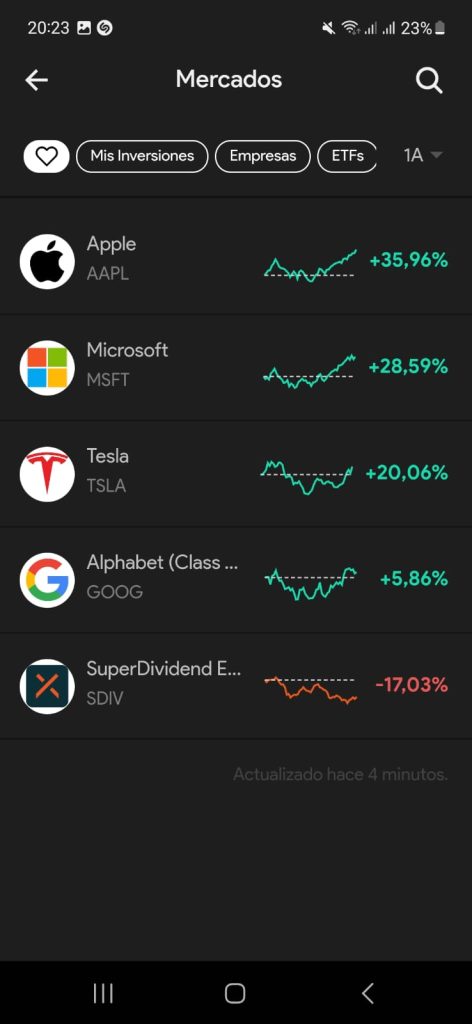Image resolution: width=472 pixels, height=1024 pixels.
Task: Tap the Google Alphabet logo icon
Action: [x=47, y=580]
